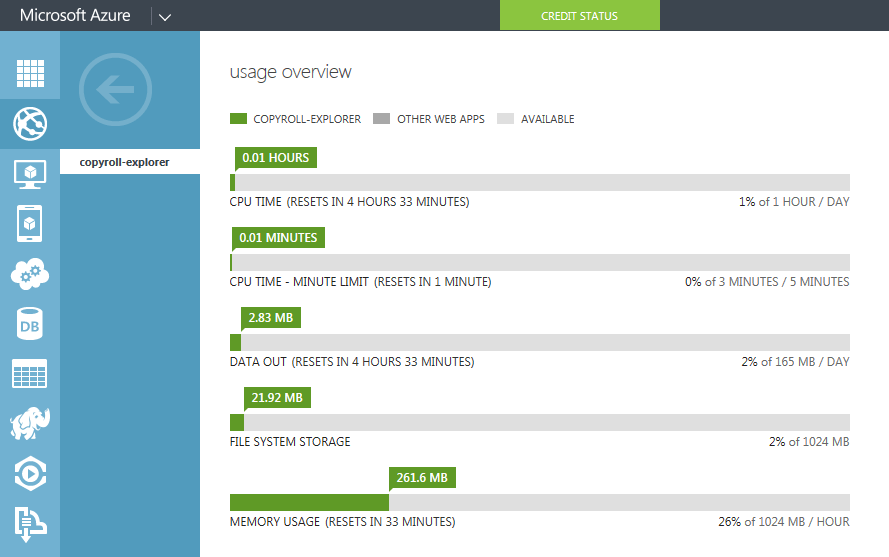The width and height of the screenshot is (889, 557).
Task: Click 'MEMORY USAGE (RESETS IN 33 MINUTES)' label
Action: [x=342, y=522]
